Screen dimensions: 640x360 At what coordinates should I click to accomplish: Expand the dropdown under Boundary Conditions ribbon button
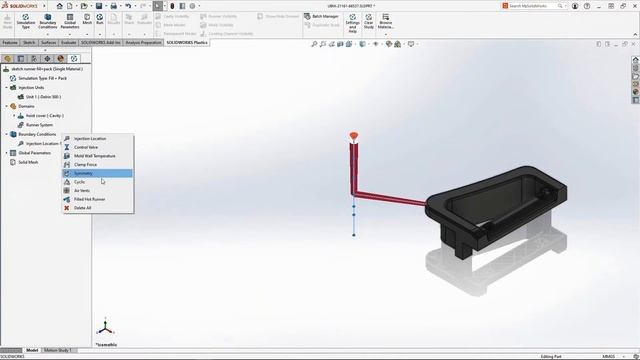(47, 34)
